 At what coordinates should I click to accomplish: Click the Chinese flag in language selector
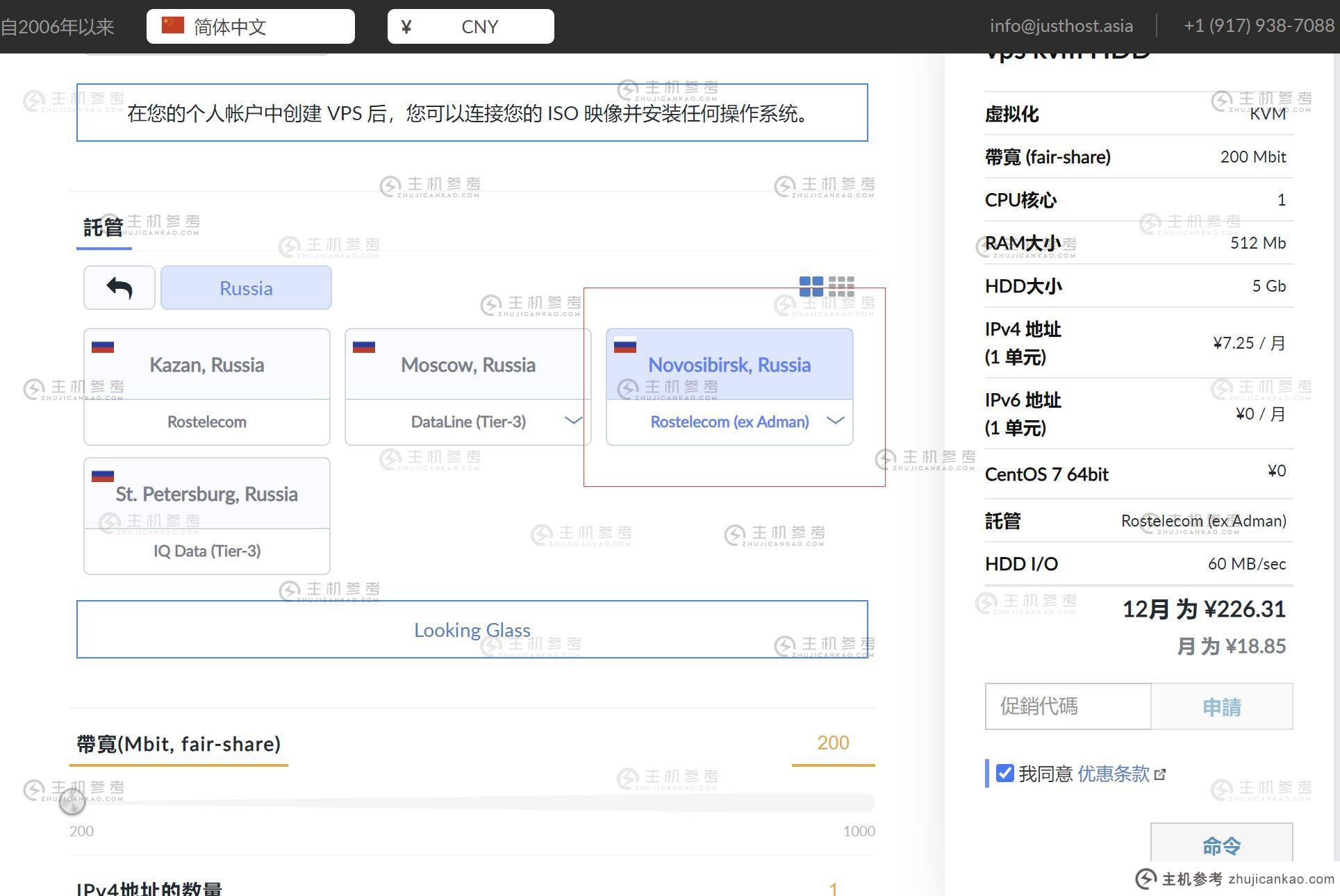click(172, 26)
